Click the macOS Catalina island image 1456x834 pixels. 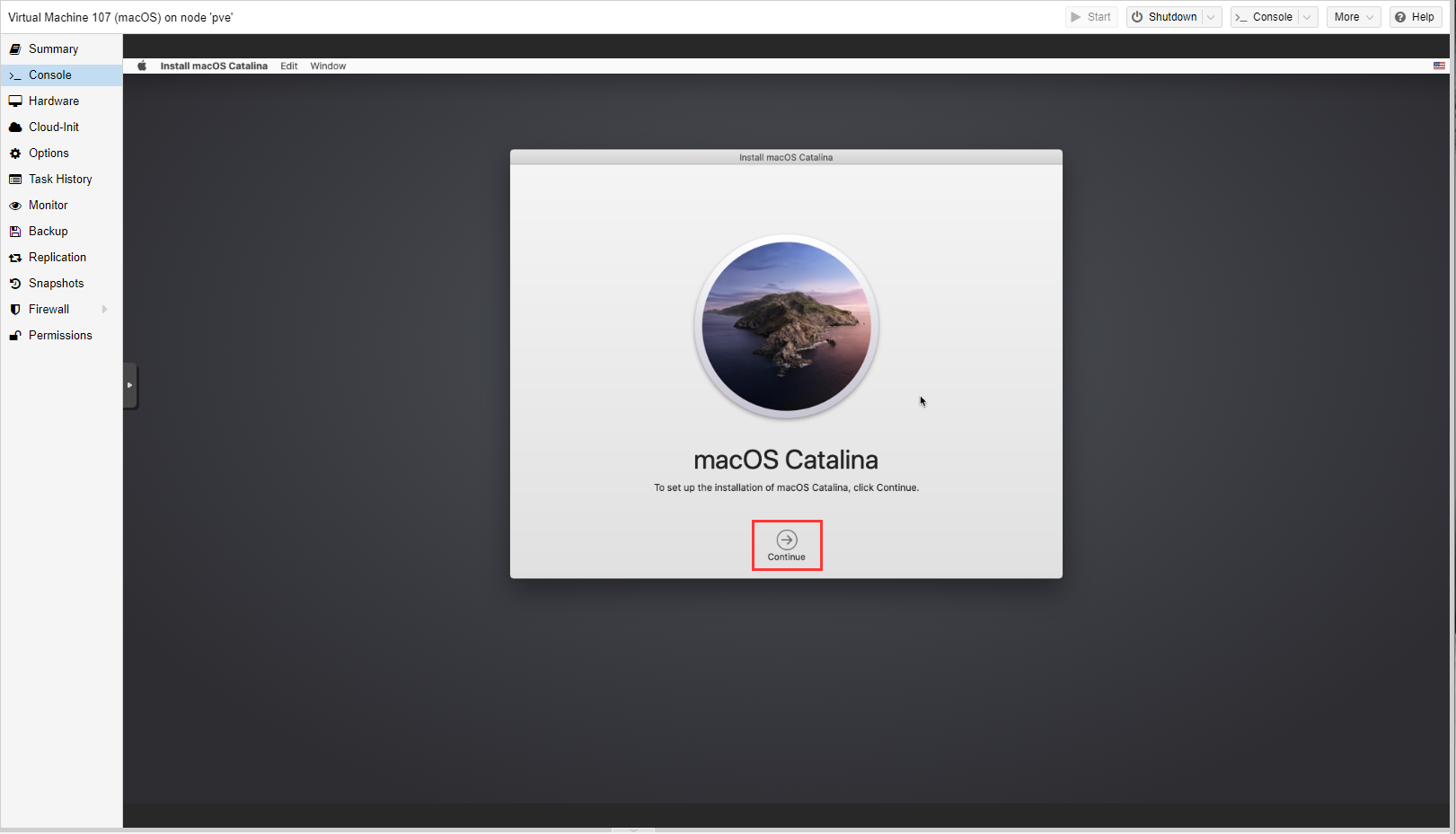tap(786, 327)
